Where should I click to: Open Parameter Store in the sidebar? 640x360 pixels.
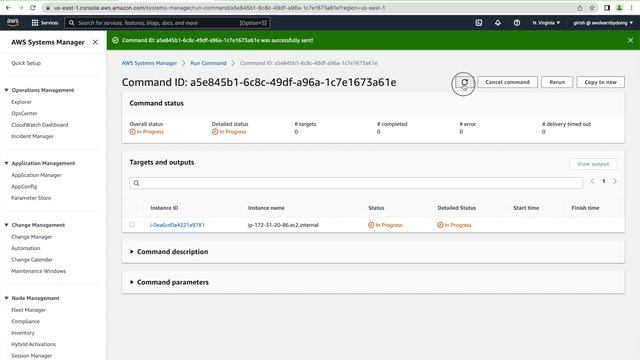tap(31, 198)
